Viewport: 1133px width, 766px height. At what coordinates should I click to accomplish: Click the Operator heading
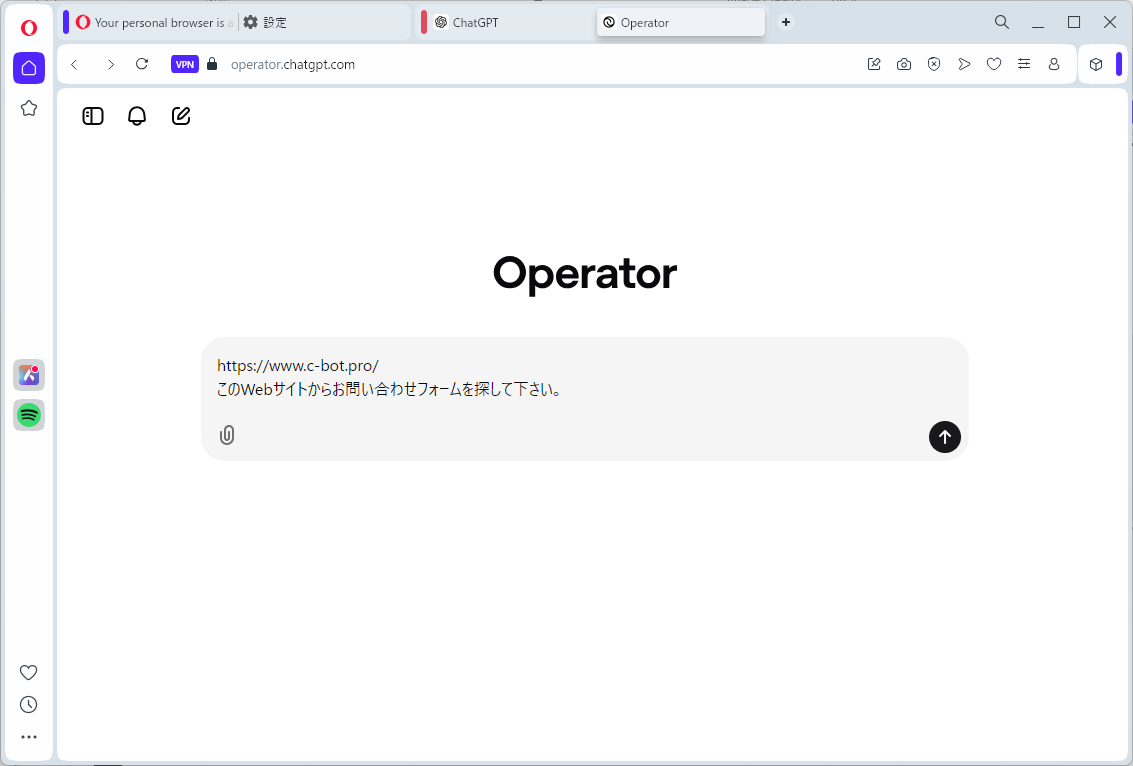point(585,274)
